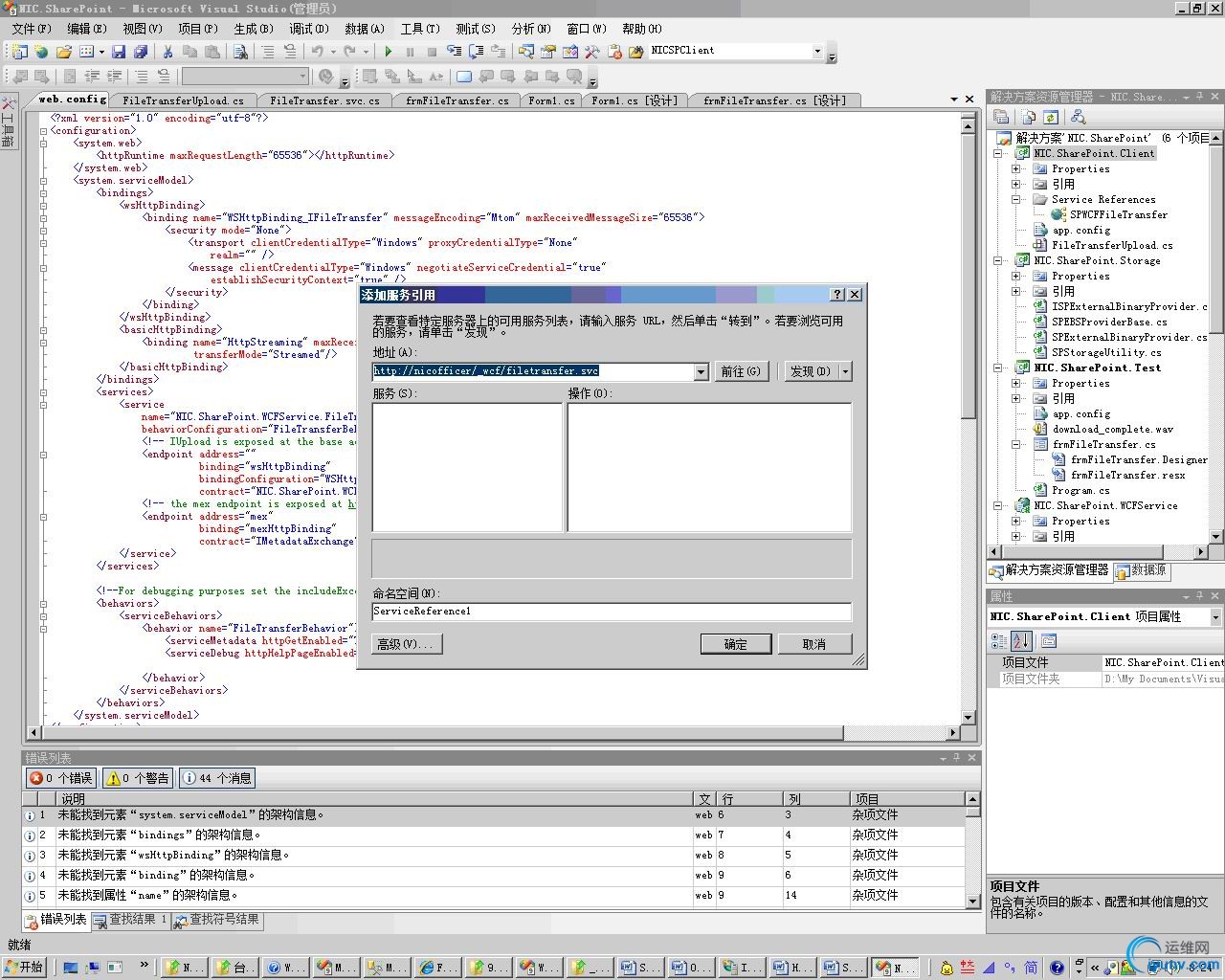Click the Categorized icon in Properties panel

coord(1000,640)
